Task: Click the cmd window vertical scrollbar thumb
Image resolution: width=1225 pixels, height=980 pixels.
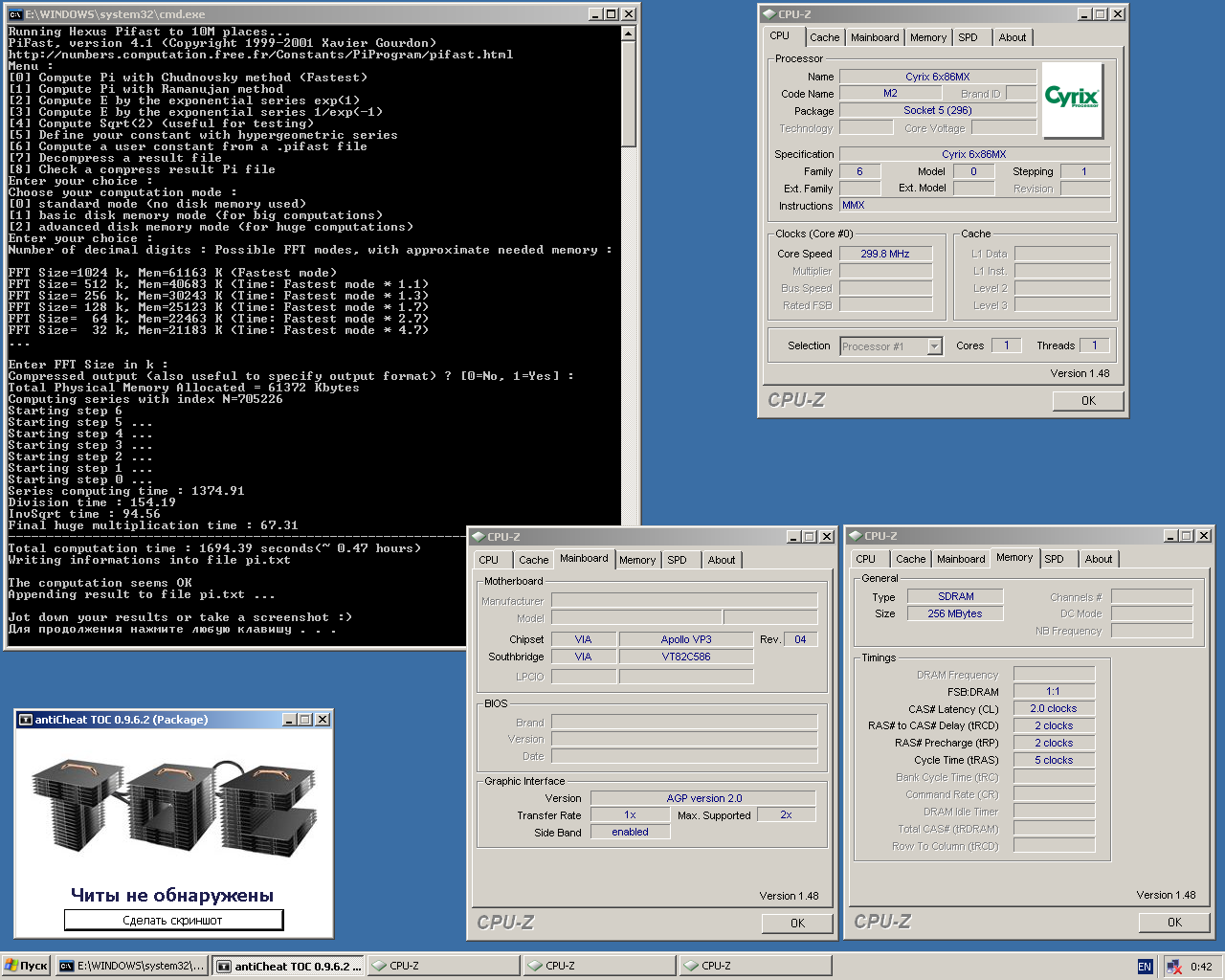Action: 628,94
